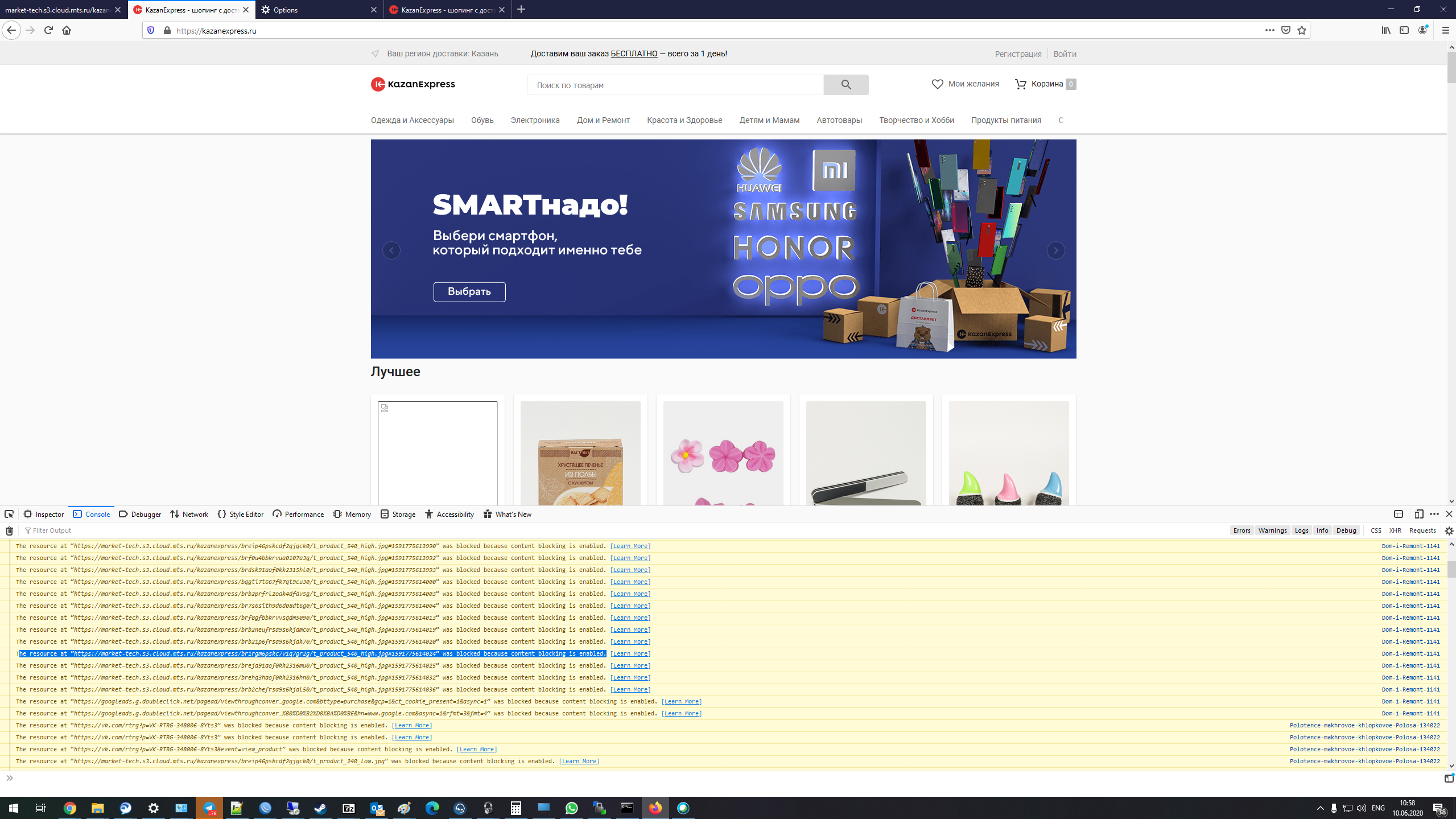Viewport: 1456px width, 819px height.
Task: Open page actions three-dot menu
Action: tap(1269, 30)
